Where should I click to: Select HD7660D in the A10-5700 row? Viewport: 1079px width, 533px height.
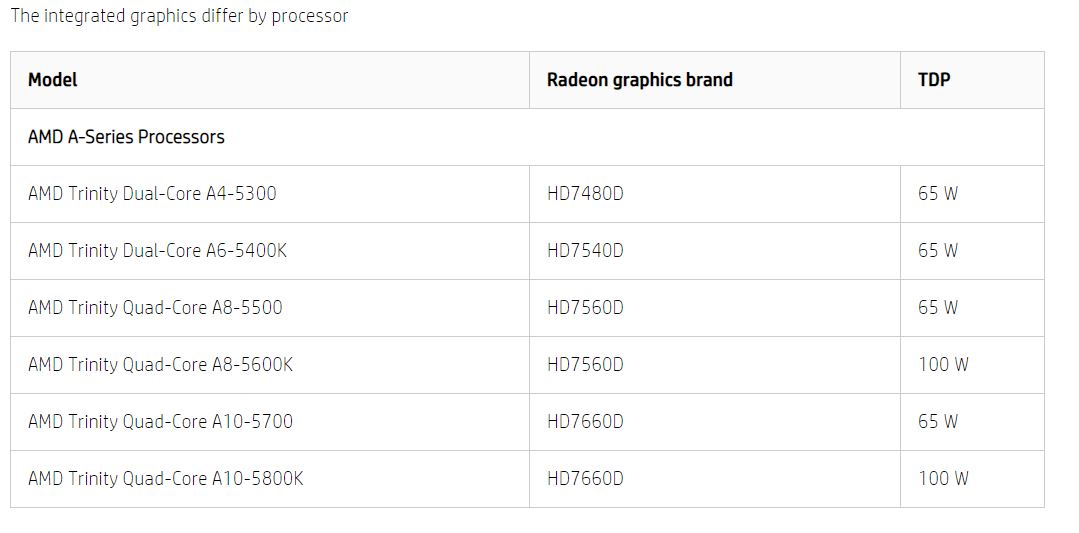[585, 422]
